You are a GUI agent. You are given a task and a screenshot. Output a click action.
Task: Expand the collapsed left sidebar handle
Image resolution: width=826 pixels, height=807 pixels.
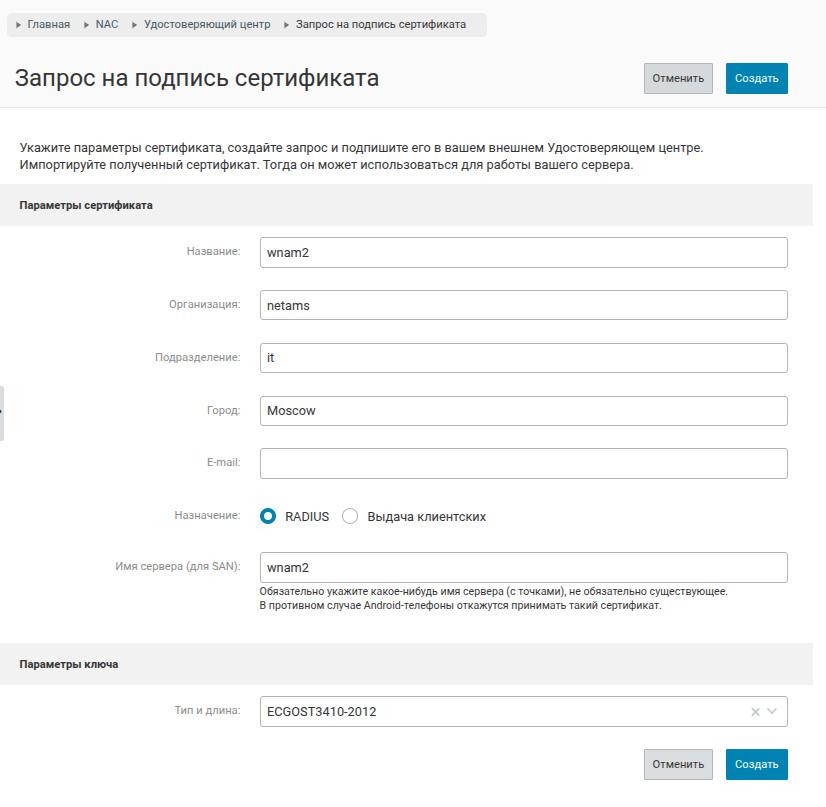2,412
